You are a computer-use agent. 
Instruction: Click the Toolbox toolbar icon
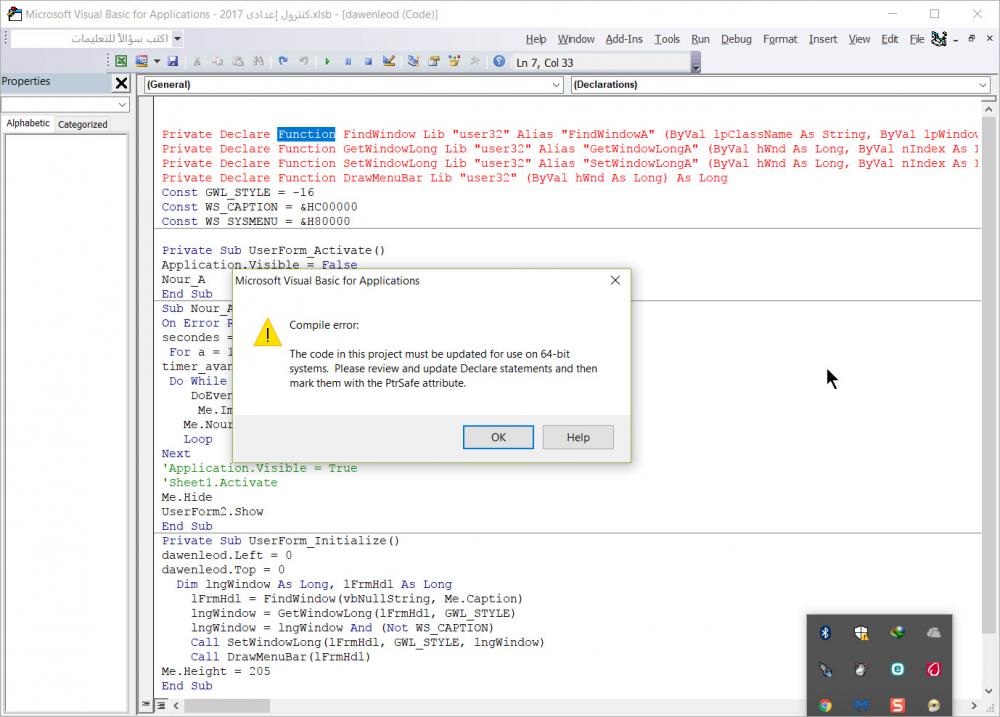tap(474, 61)
